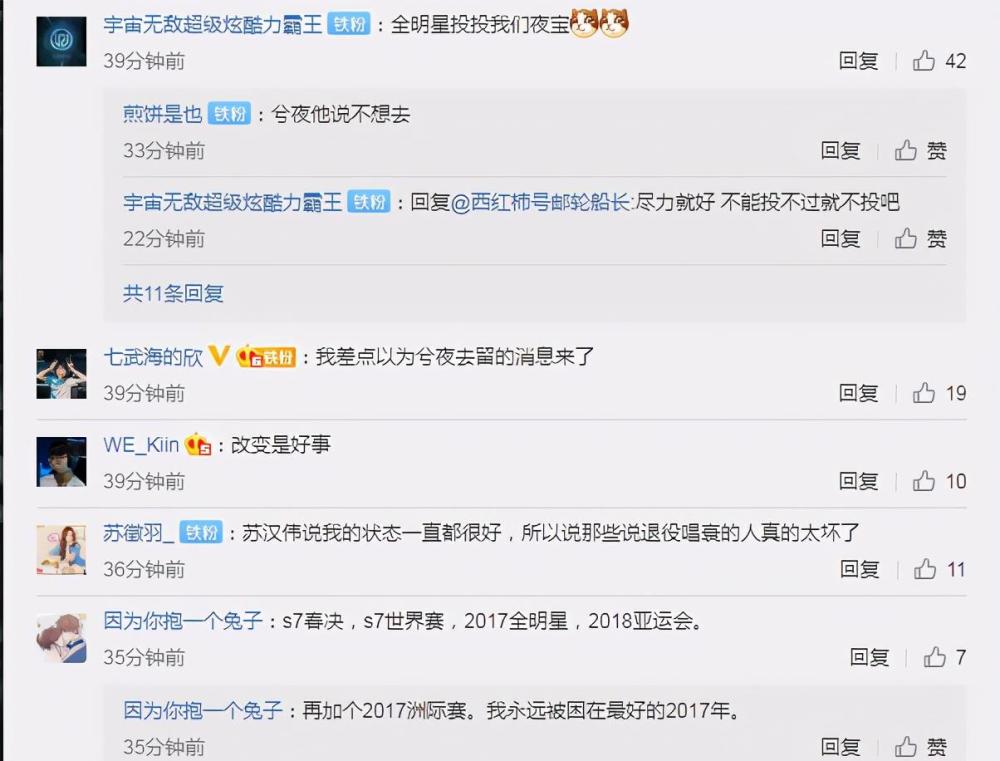1000x761 pixels.
Task: Open 七武海的欣's profile via username
Action: [153, 356]
